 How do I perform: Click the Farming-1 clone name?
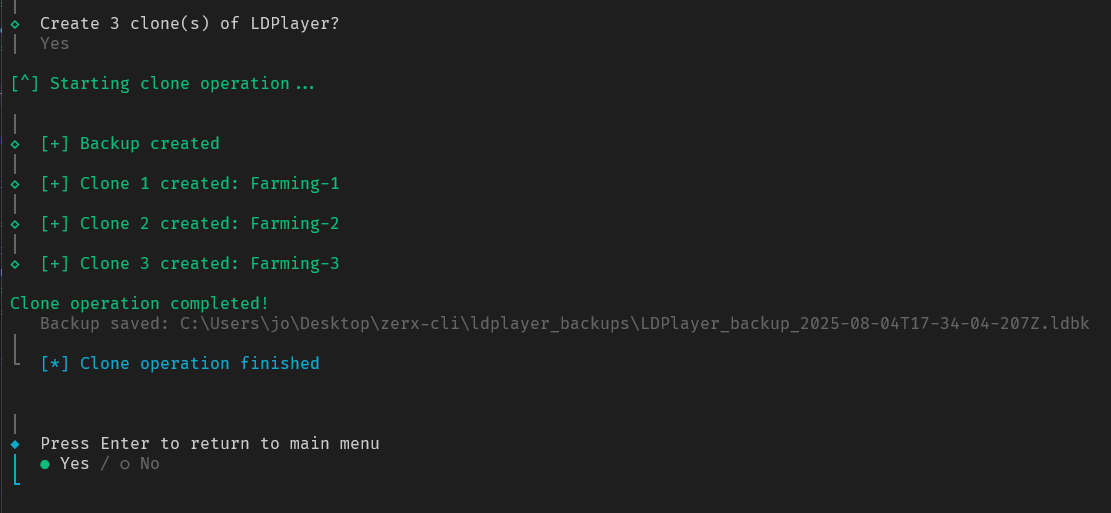(x=295, y=184)
